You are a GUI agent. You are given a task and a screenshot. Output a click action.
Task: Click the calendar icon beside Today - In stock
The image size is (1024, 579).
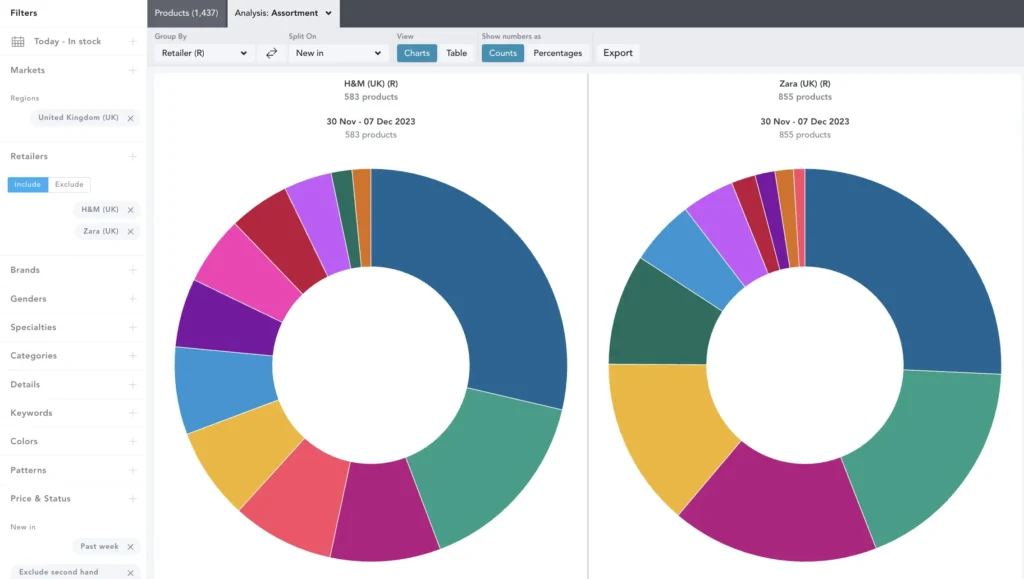pyautogui.click(x=18, y=42)
